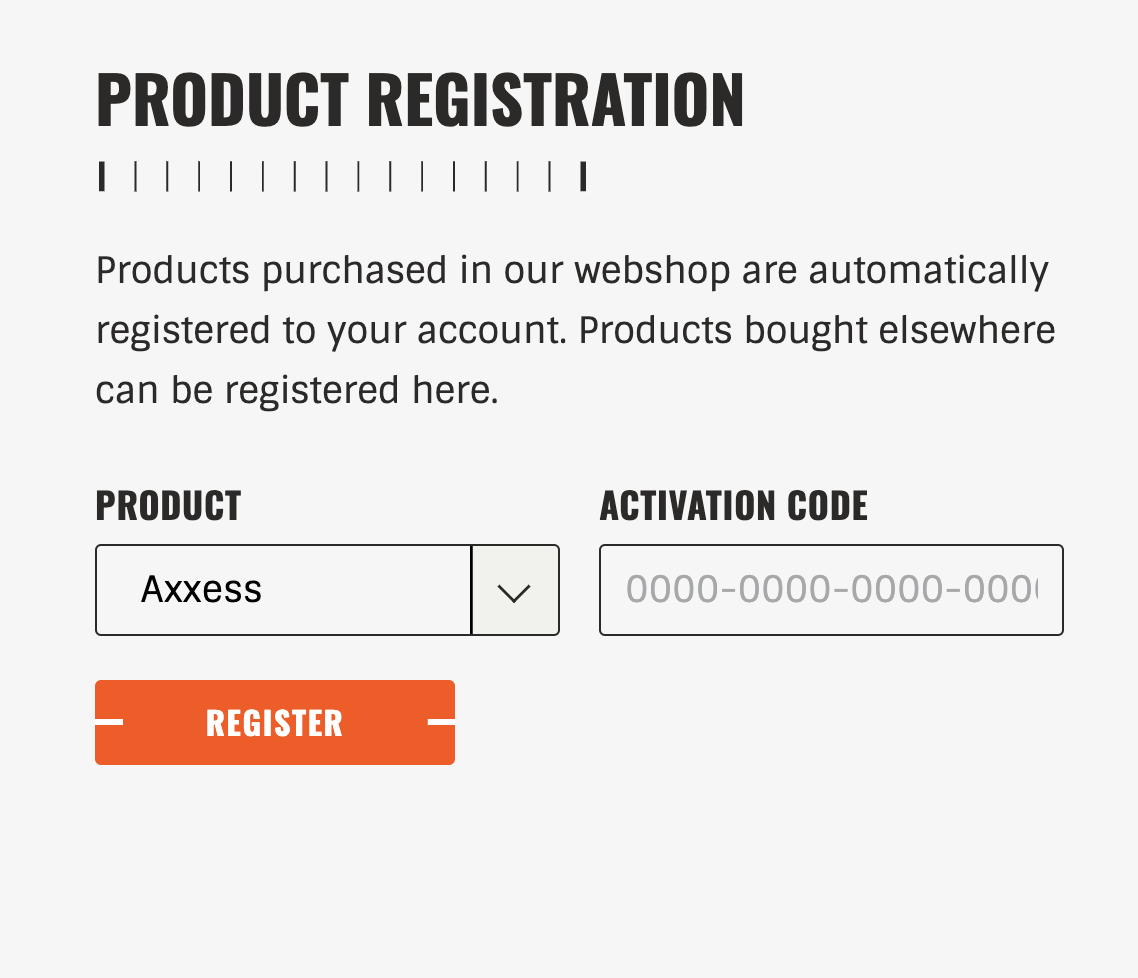Click the 0000-0000-0000-000 code entry box
The height and width of the screenshot is (978, 1138).
tap(830, 590)
